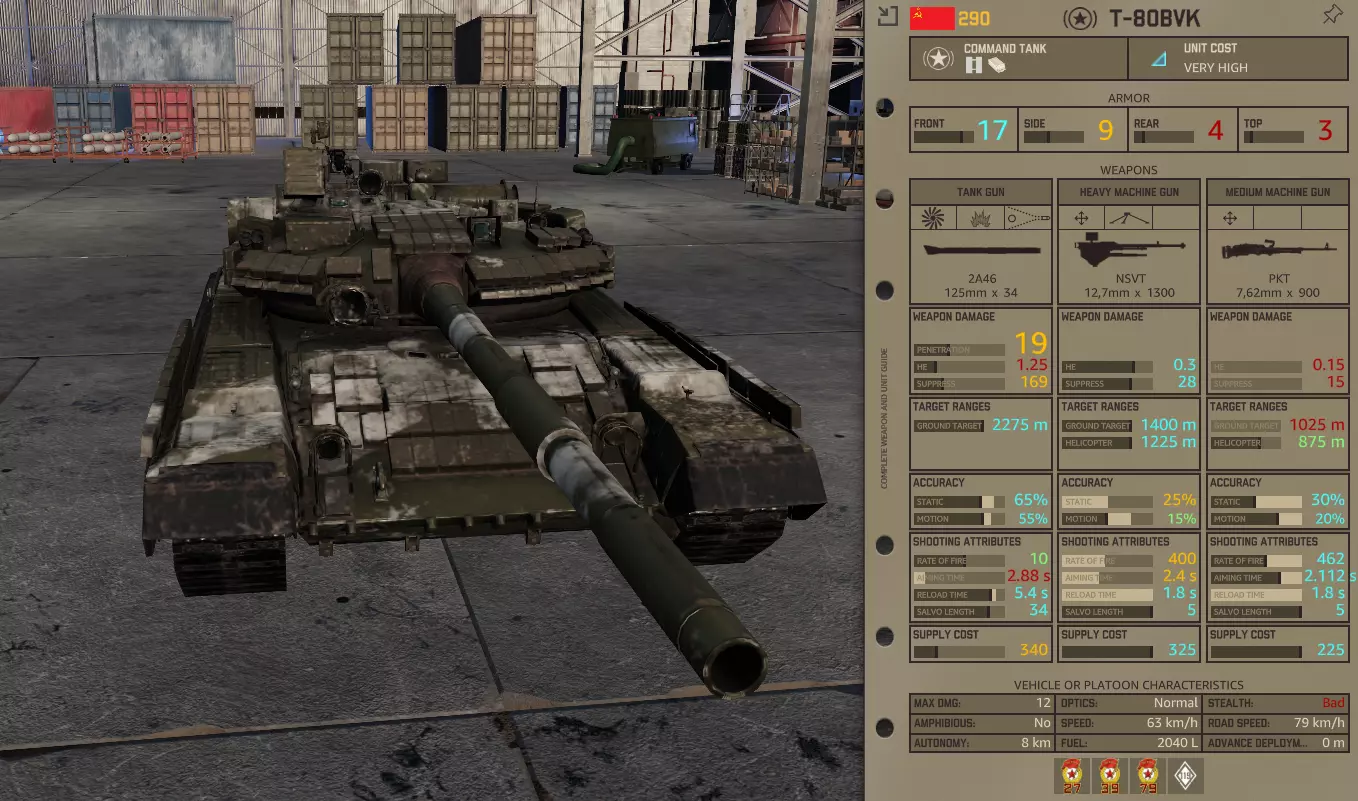Open the Complete Weapon and Unit Guide

pos(885,416)
